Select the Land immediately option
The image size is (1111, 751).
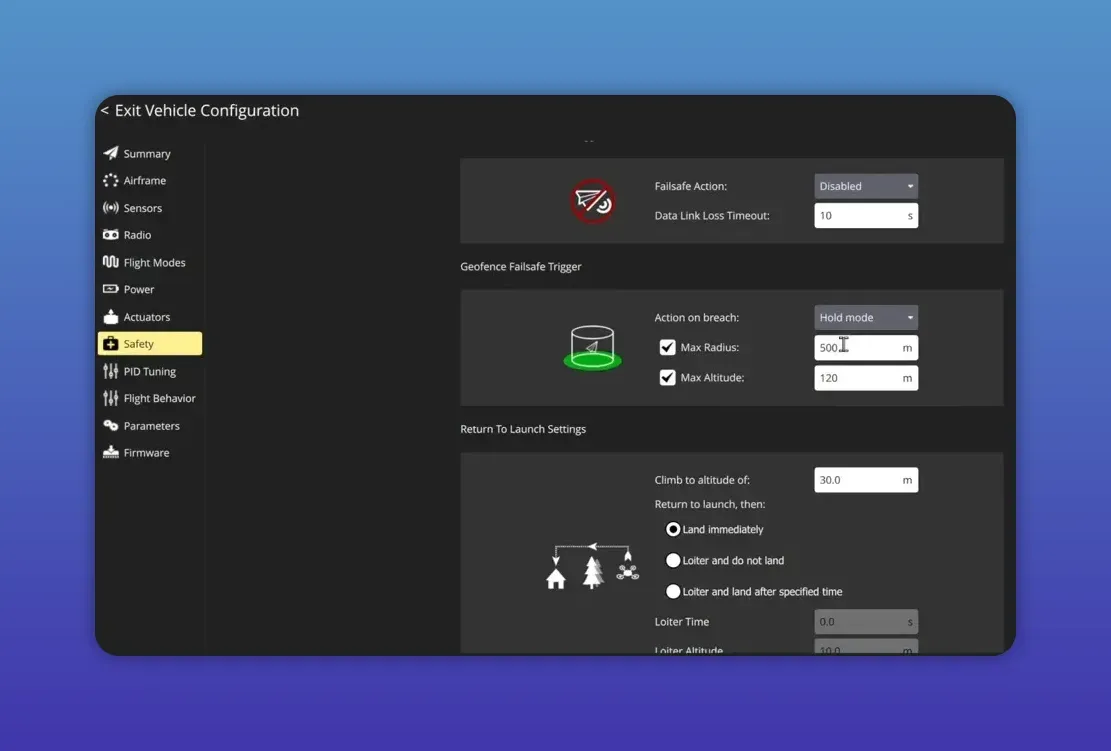[x=672, y=528]
